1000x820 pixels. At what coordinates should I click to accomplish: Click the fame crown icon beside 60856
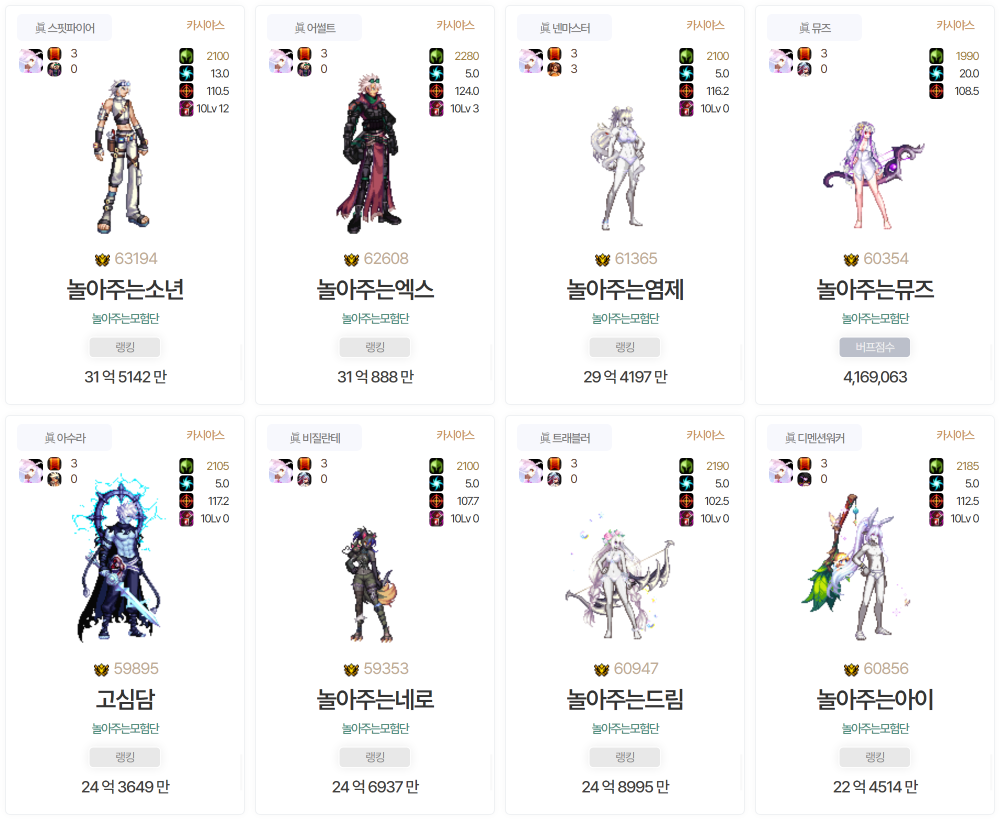(x=851, y=670)
